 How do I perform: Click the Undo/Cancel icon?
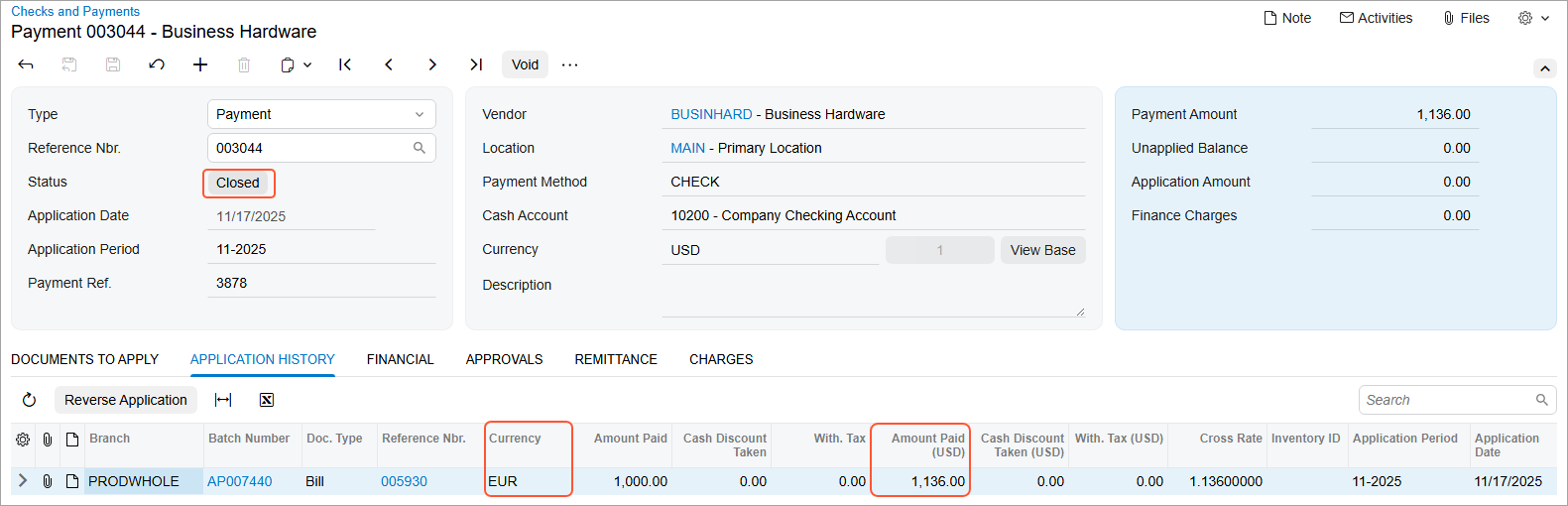pyautogui.click(x=157, y=64)
